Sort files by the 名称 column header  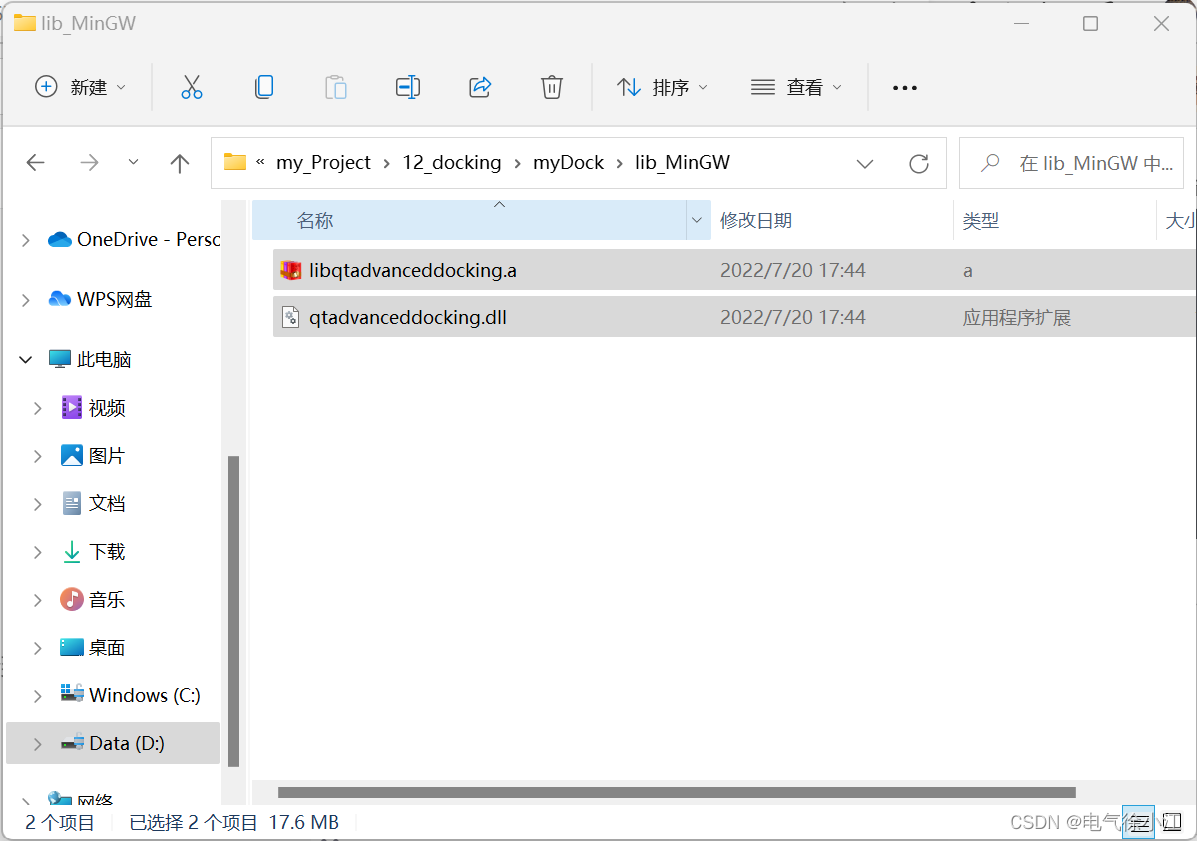315,220
